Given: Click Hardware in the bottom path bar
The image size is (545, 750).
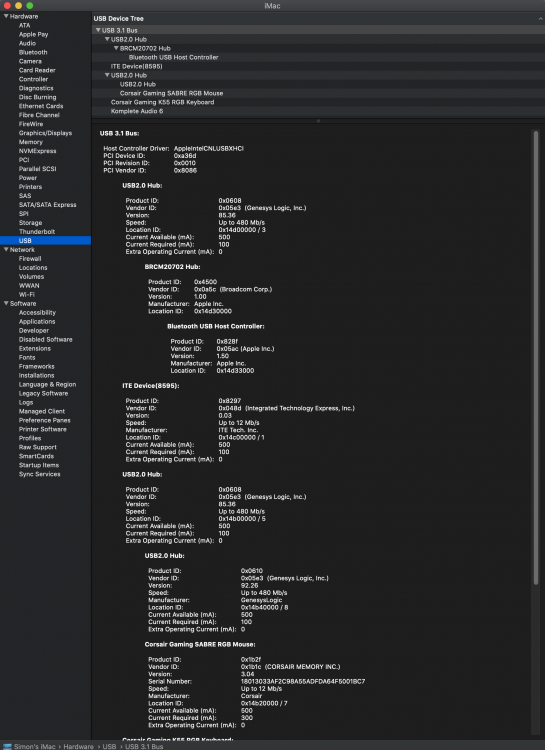Looking at the screenshot, I should point(78,746).
